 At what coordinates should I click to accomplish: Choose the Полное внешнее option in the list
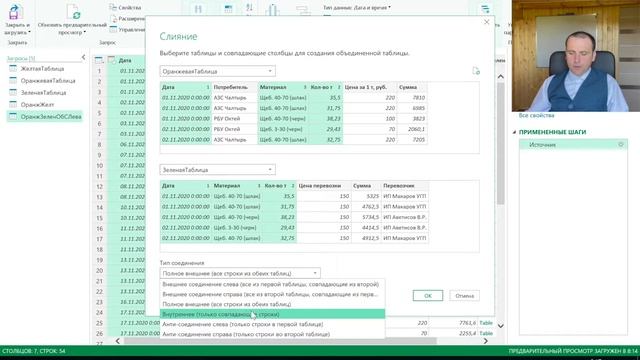coord(272,304)
